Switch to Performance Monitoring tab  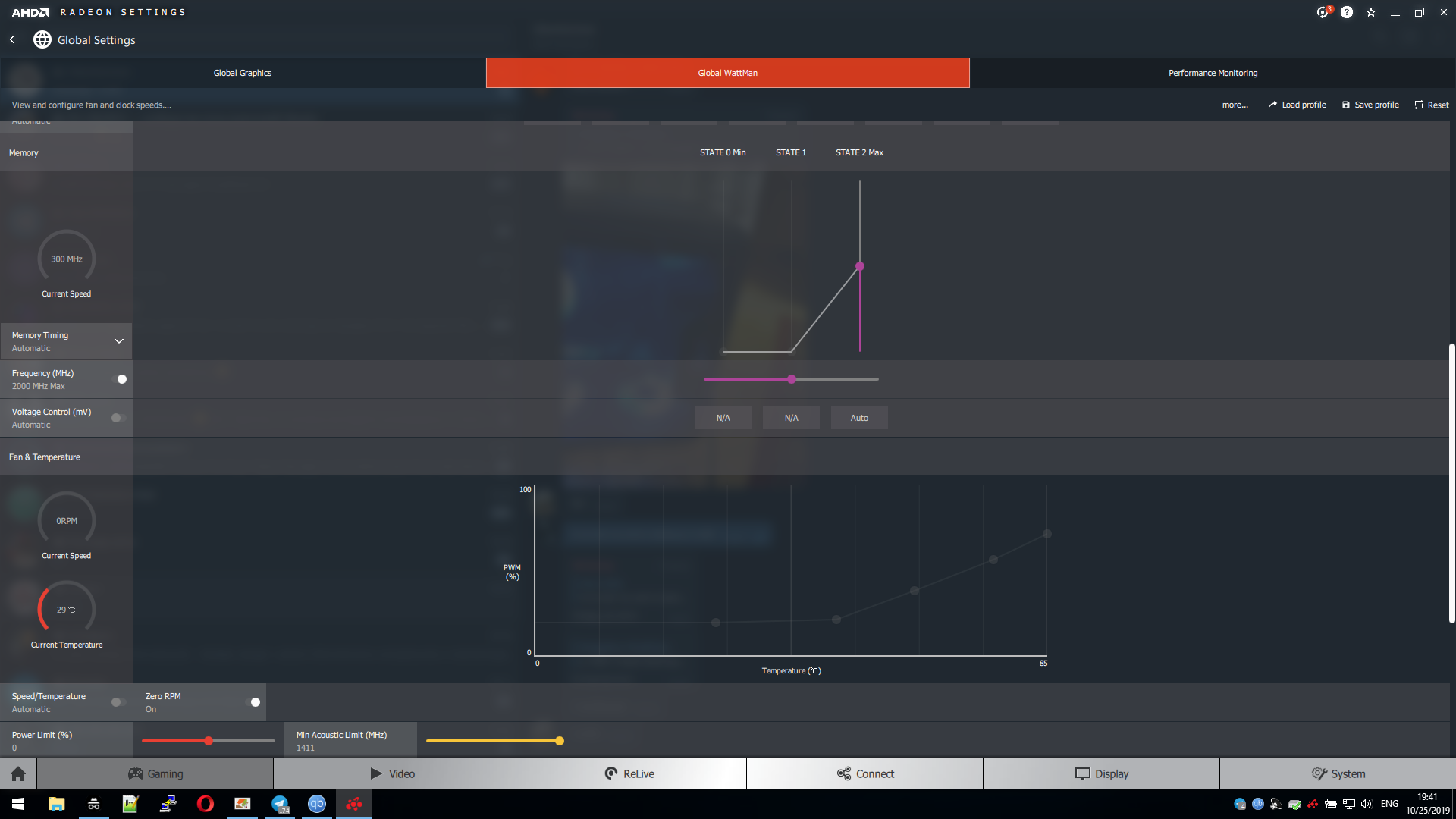point(1213,73)
